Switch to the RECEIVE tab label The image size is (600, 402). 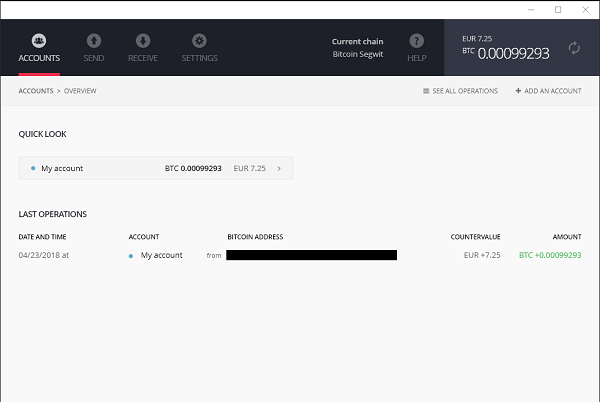pyautogui.click(x=143, y=58)
